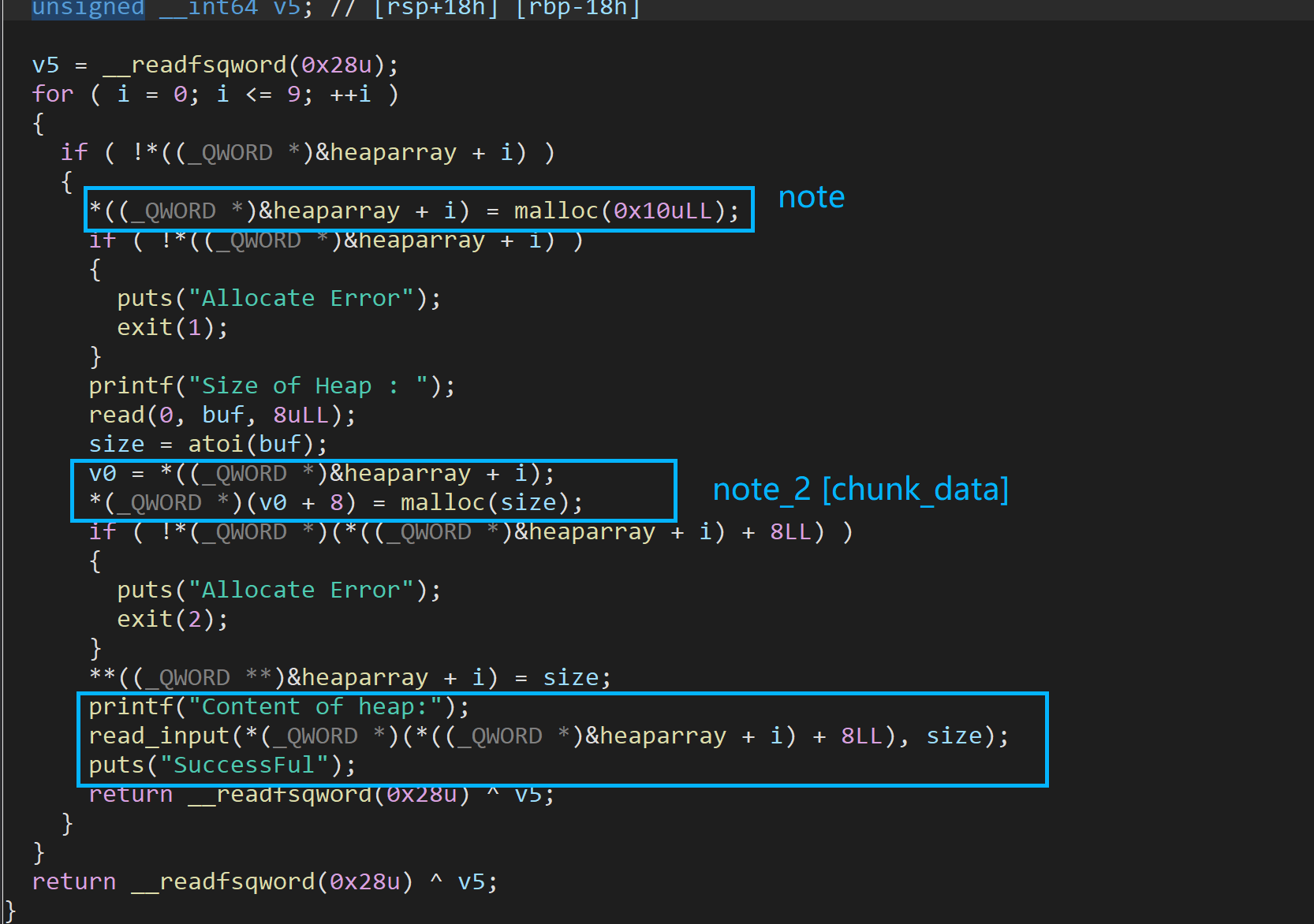Click size = atoi(buf); statement
The width and height of the screenshot is (1314, 924).
(x=208, y=444)
